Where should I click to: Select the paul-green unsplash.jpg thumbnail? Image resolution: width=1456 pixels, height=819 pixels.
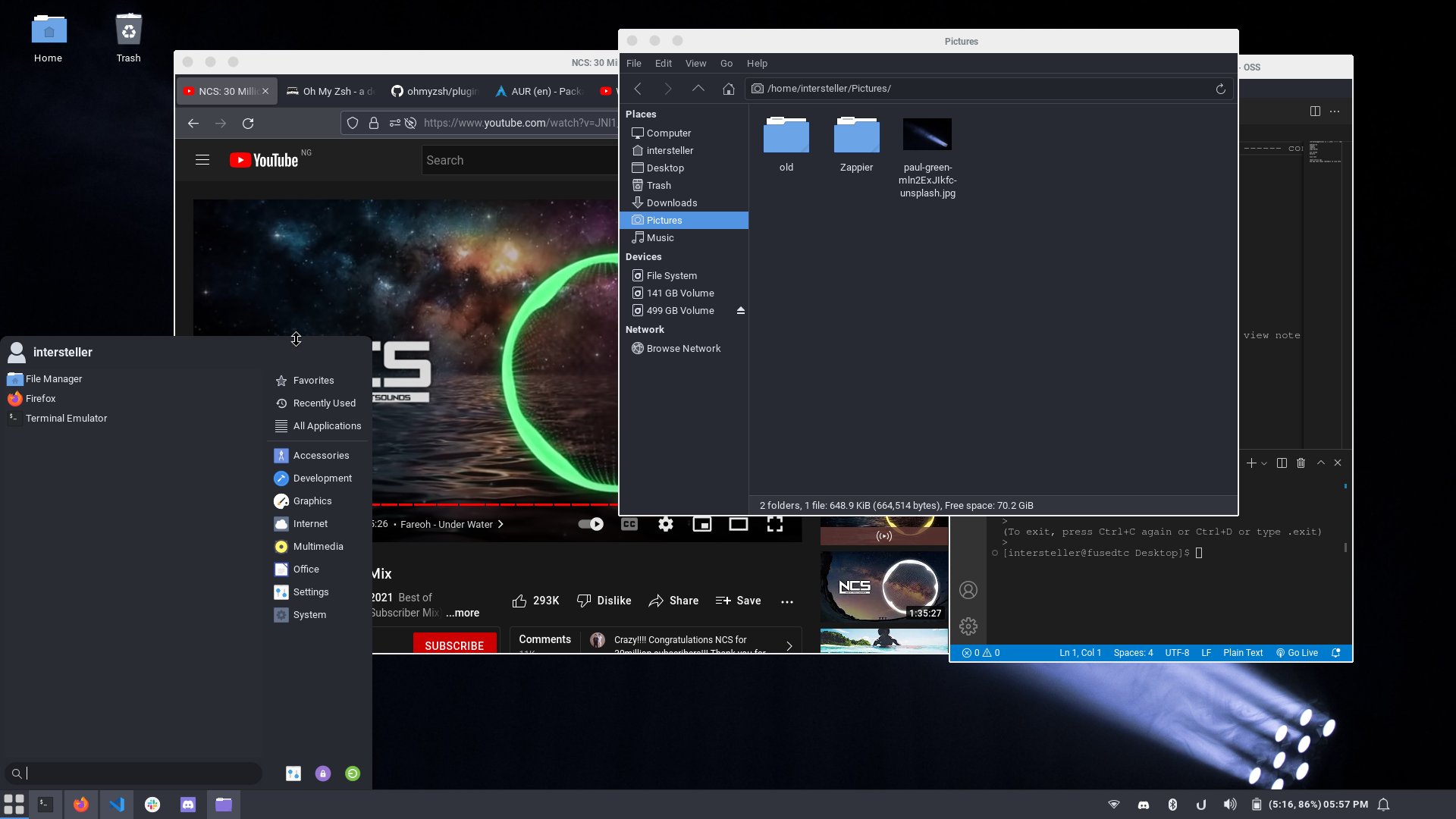927,134
